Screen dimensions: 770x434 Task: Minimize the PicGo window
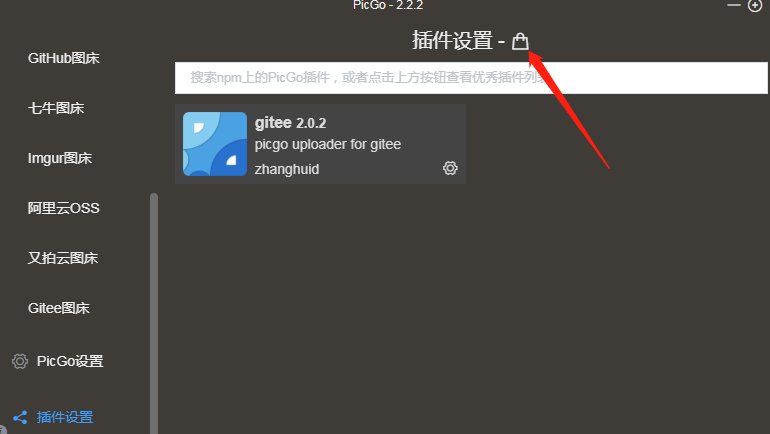734,5
